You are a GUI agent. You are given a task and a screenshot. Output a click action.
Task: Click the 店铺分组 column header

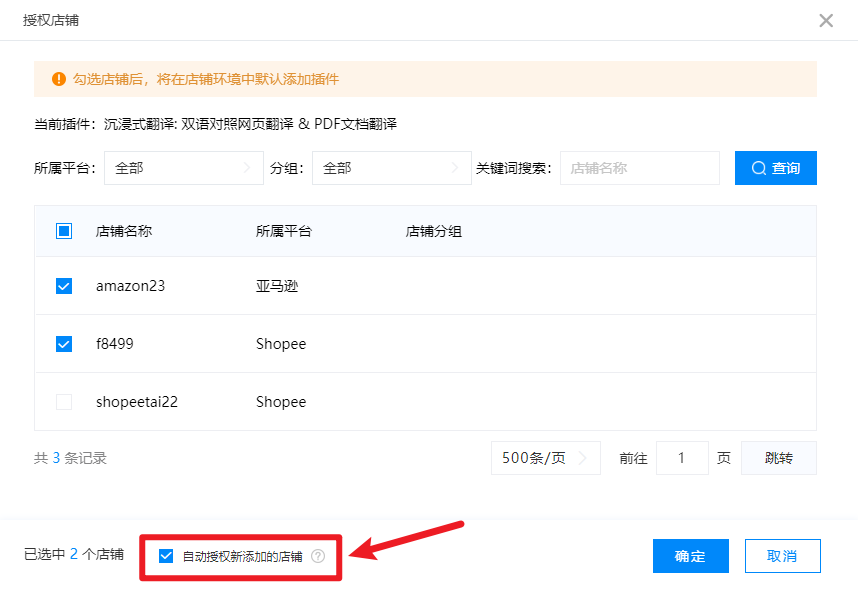click(434, 231)
